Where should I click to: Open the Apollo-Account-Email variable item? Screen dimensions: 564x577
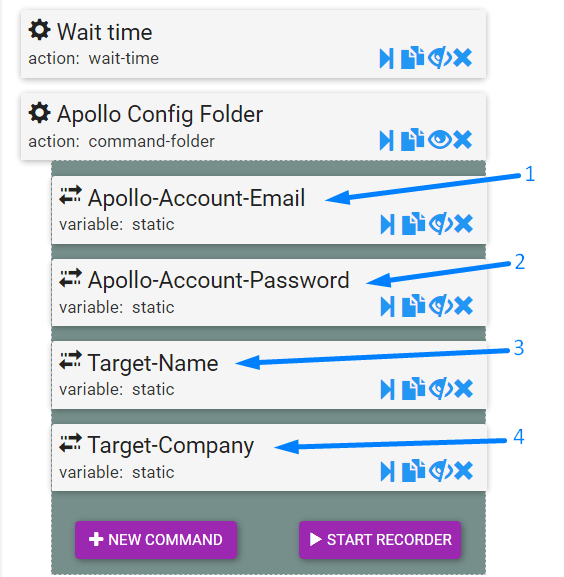(269, 210)
